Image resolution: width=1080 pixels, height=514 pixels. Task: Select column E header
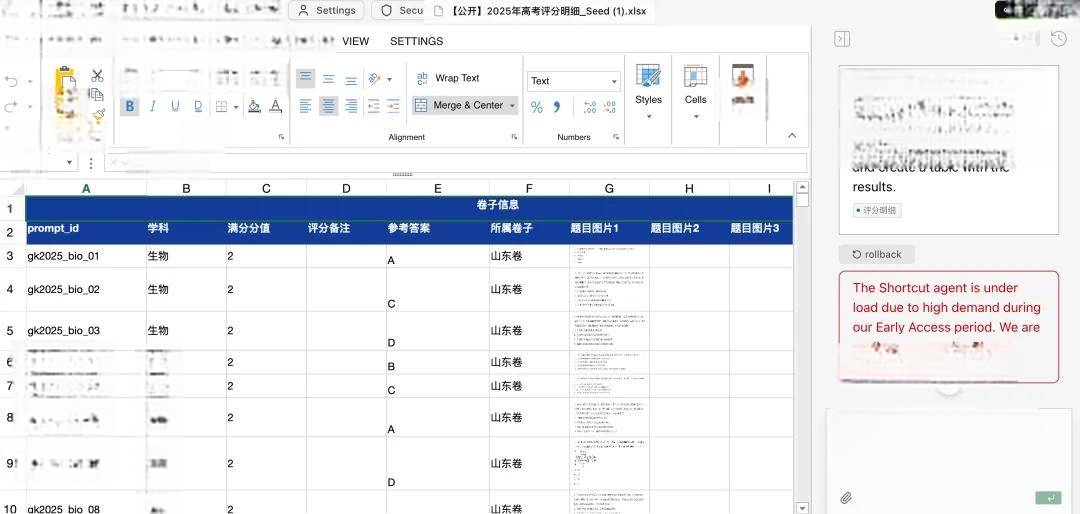438,188
